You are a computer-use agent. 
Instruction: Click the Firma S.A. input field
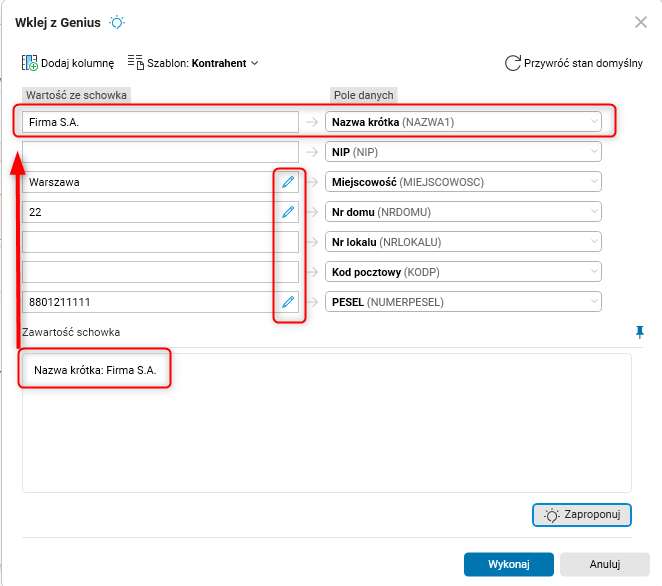(x=160, y=122)
